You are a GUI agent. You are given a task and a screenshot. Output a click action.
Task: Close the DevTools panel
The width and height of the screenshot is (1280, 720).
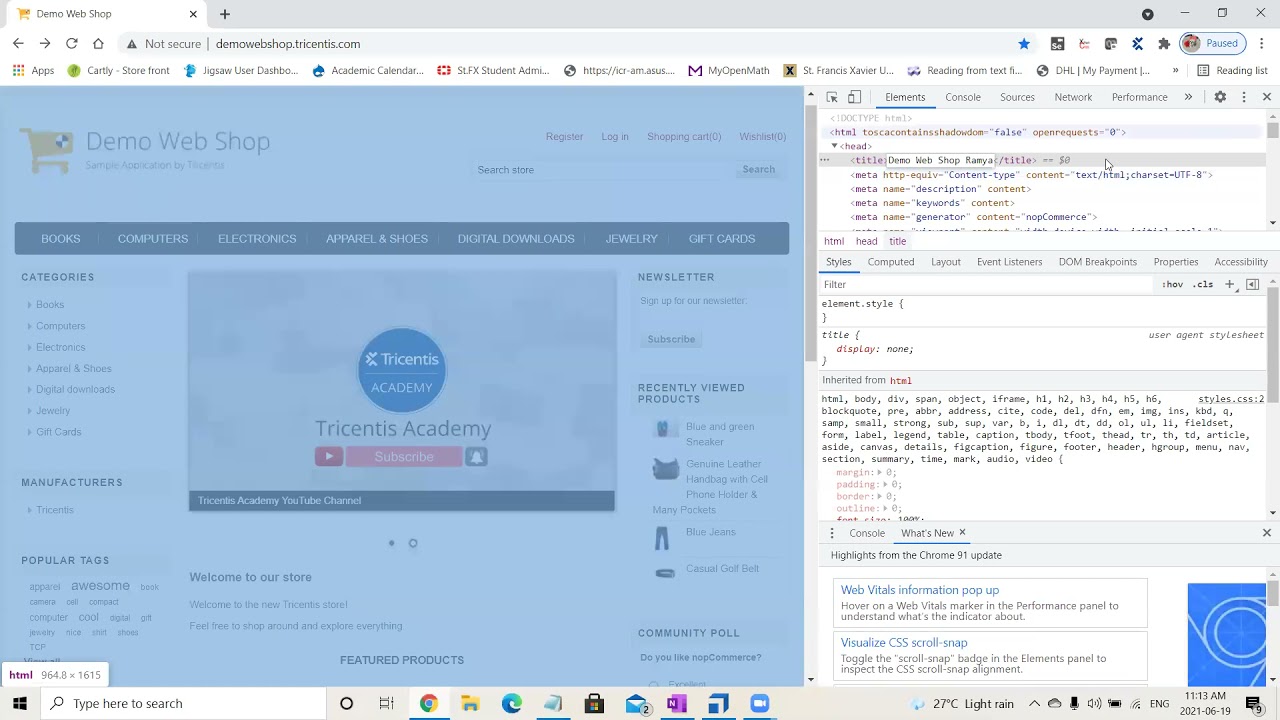[x=1267, y=97]
